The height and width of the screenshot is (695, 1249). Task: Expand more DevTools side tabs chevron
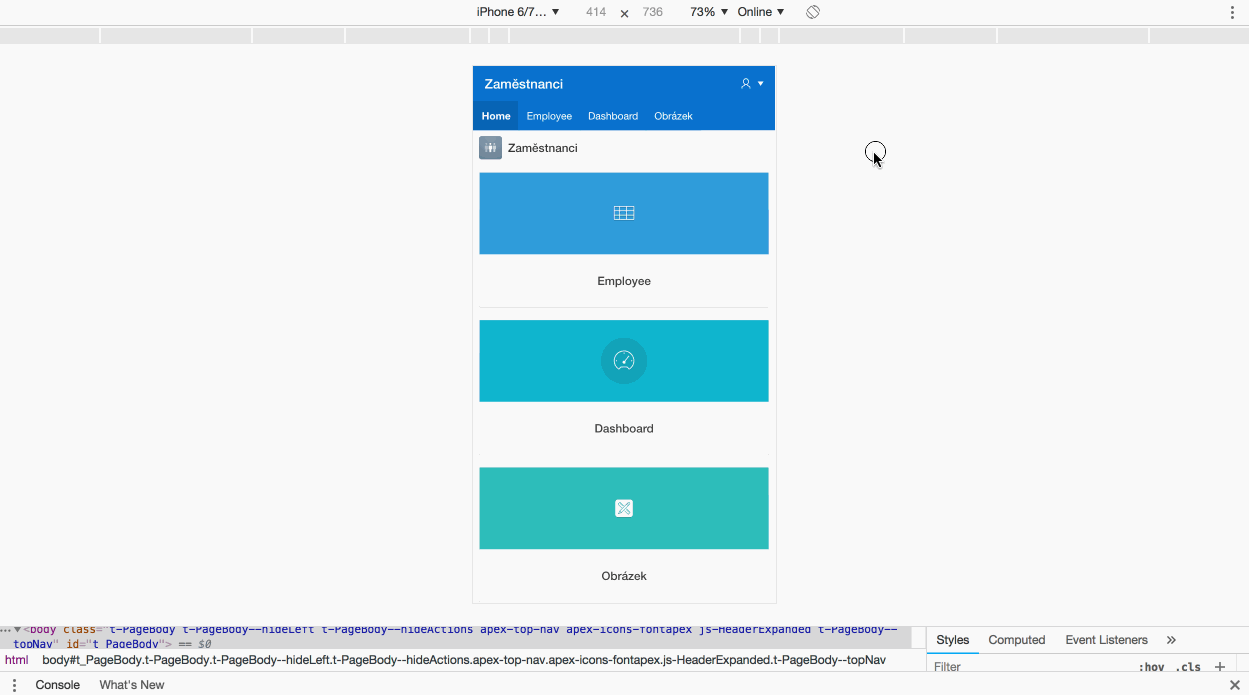1171,640
